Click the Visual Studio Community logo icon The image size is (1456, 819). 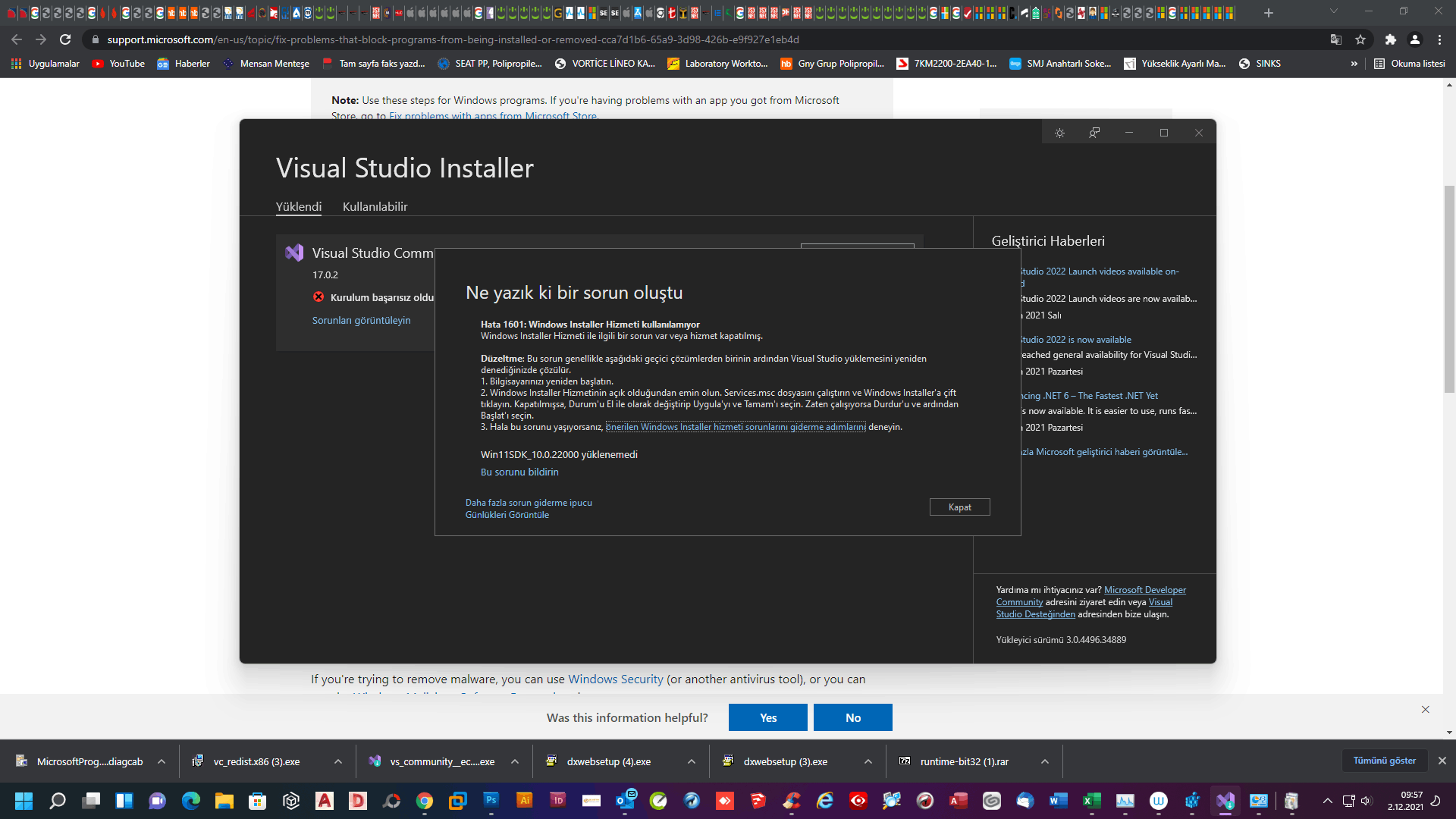(x=294, y=253)
